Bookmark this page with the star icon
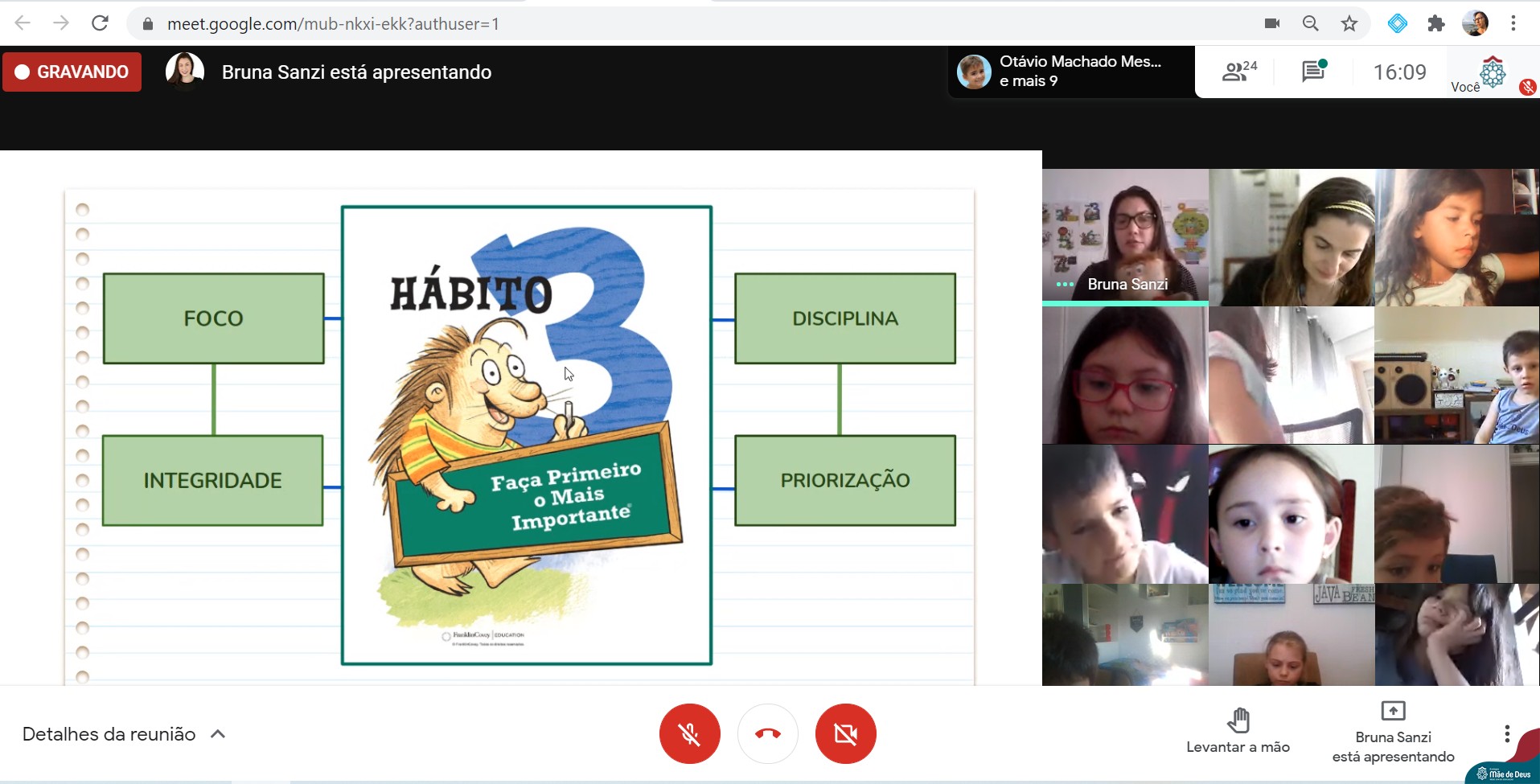The height and width of the screenshot is (784, 1540). click(1349, 23)
